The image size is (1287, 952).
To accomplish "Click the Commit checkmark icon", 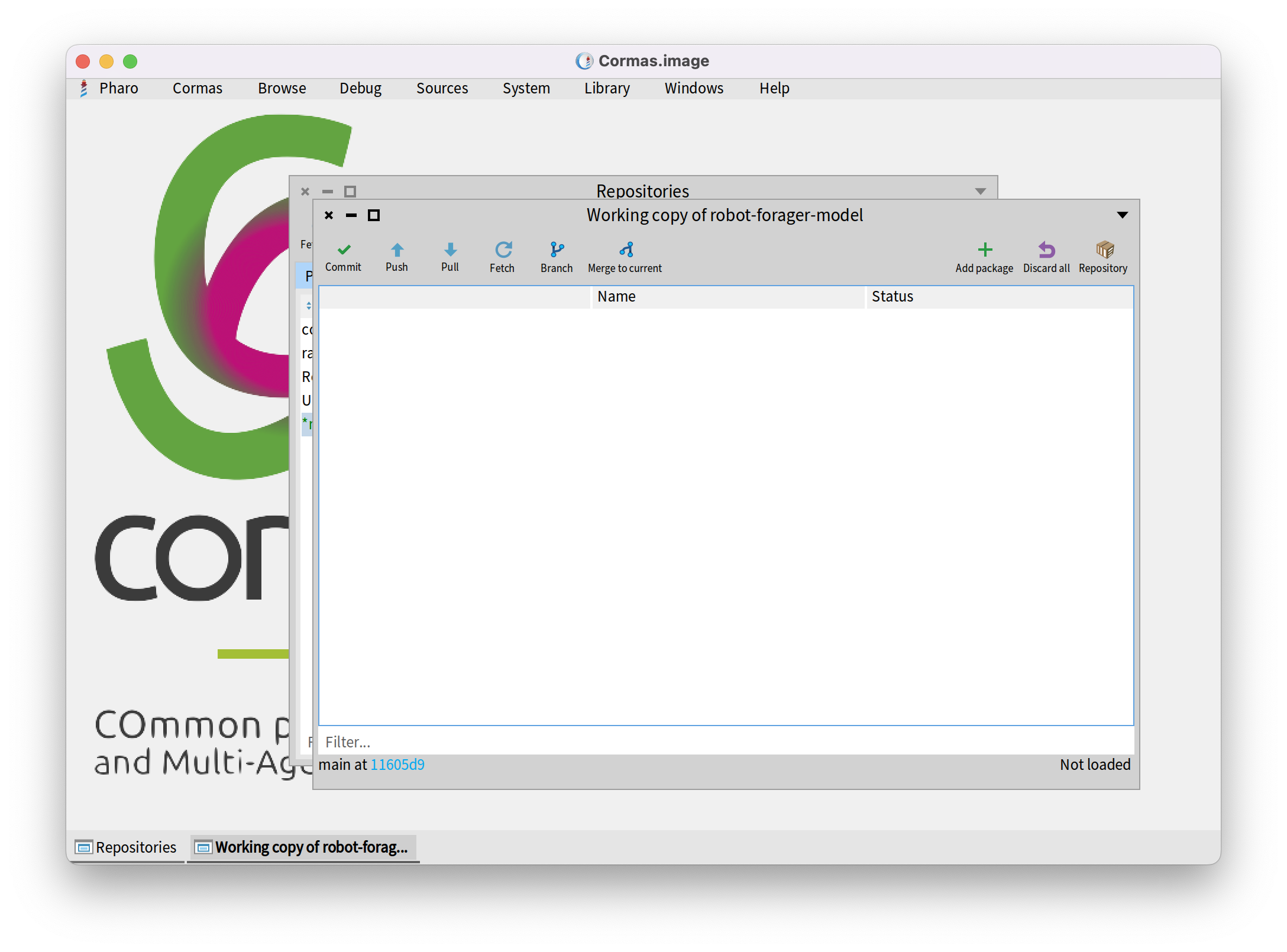I will pos(344,250).
